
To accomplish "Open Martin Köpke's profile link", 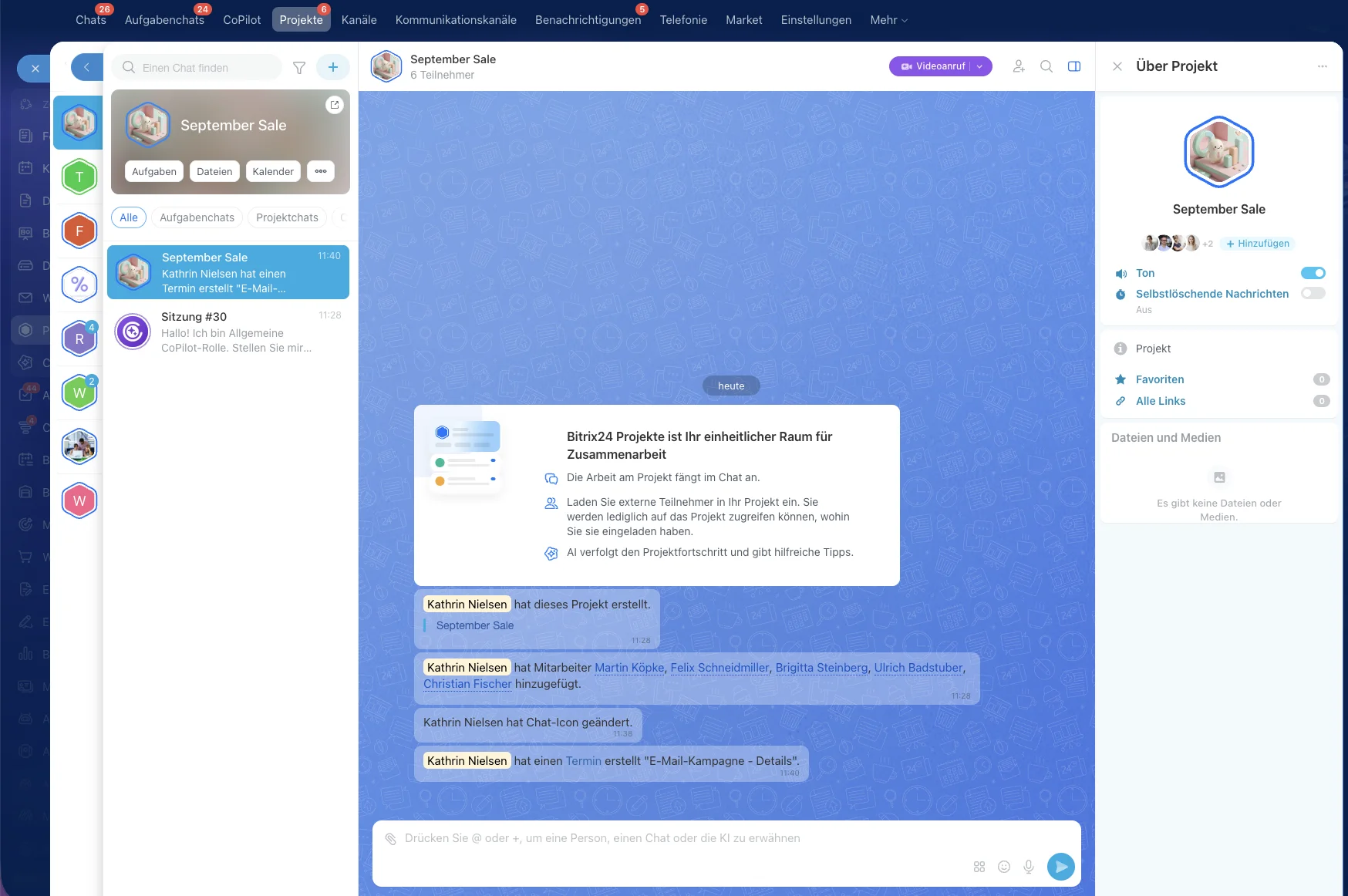I will (x=629, y=668).
